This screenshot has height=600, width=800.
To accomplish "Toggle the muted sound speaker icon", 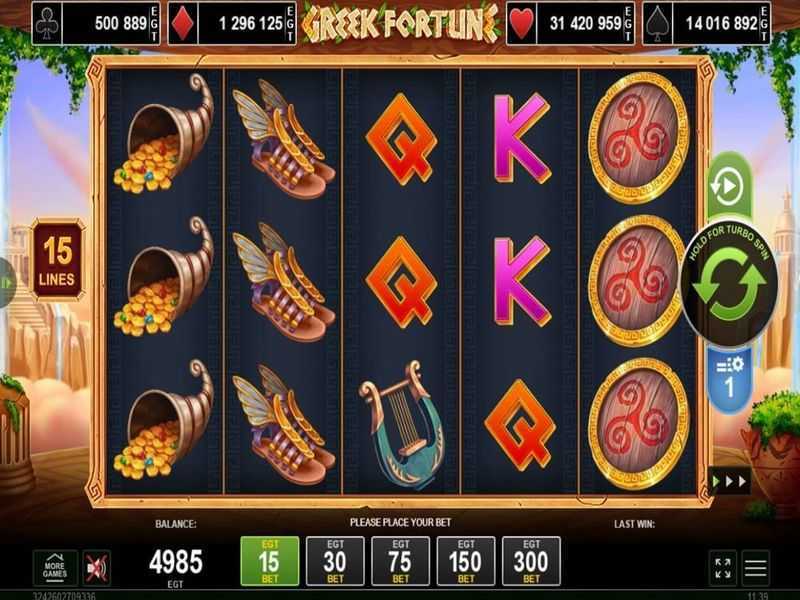I will pyautogui.click(x=96, y=567).
